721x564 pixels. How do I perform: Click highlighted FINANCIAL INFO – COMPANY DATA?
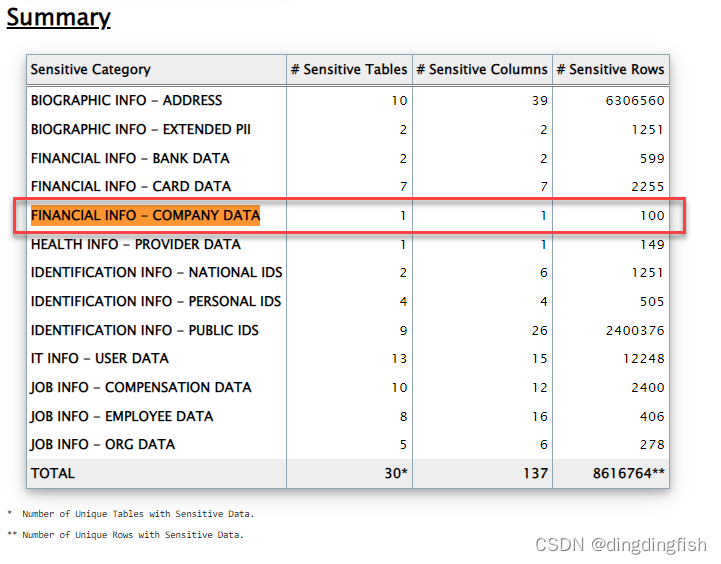pyautogui.click(x=145, y=215)
